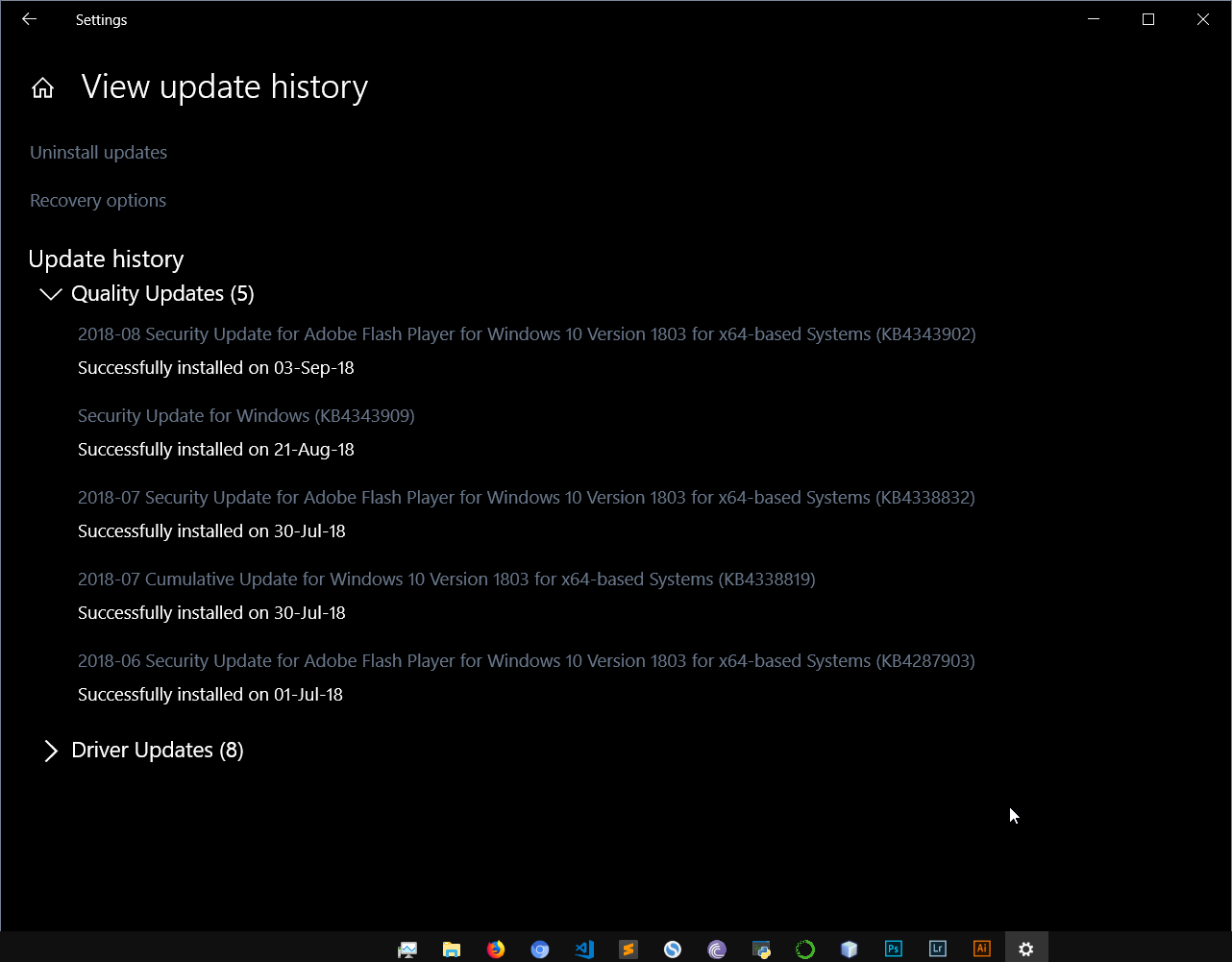Open the Uninstall updates link
The image size is (1232, 962).
[x=98, y=152]
